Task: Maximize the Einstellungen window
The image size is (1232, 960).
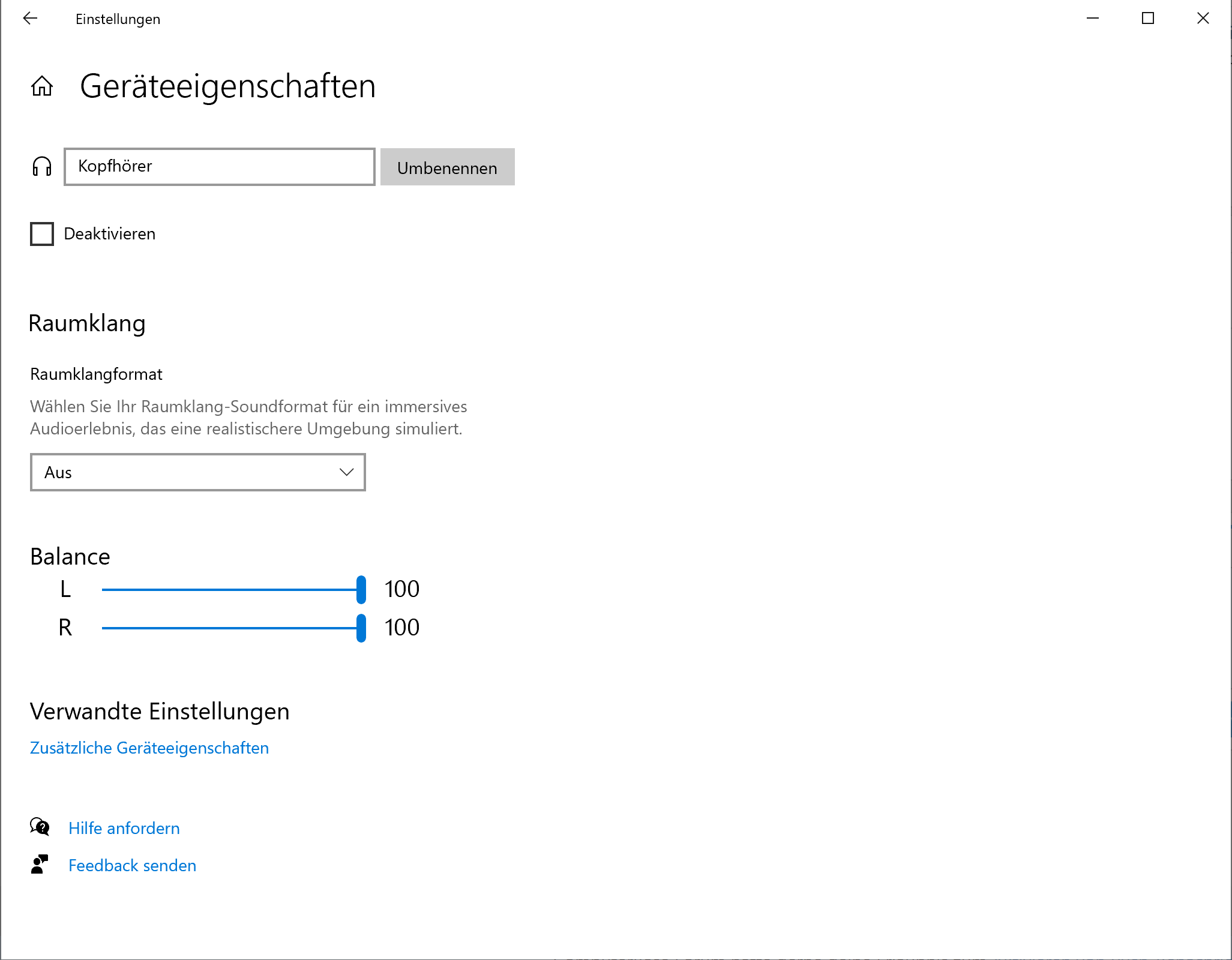Action: [x=1148, y=19]
